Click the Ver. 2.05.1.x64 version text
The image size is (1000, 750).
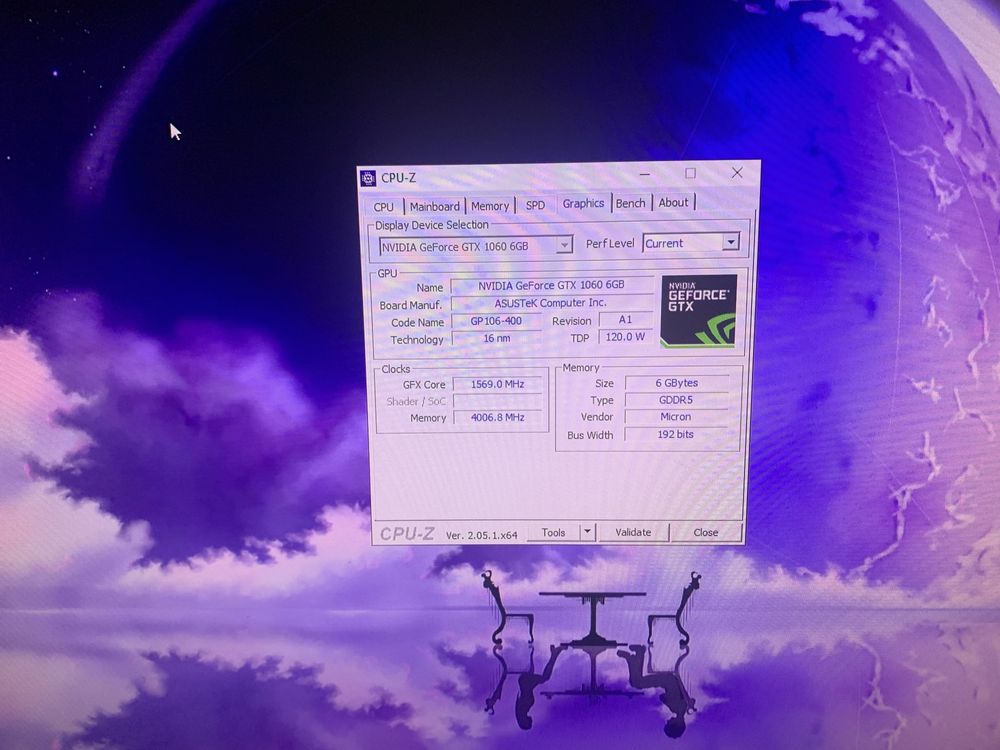[x=482, y=535]
